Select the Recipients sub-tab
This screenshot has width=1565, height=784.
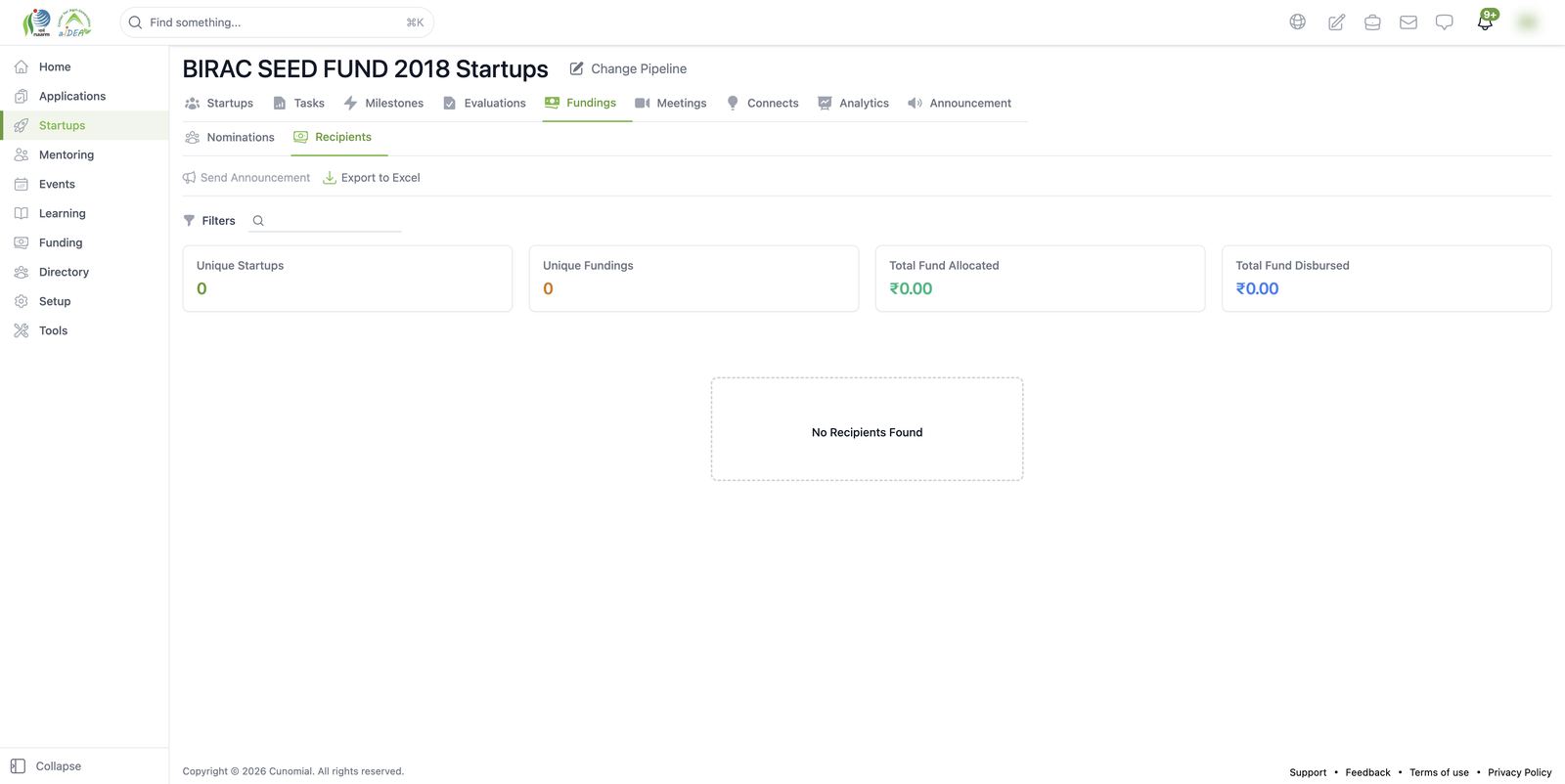333,137
